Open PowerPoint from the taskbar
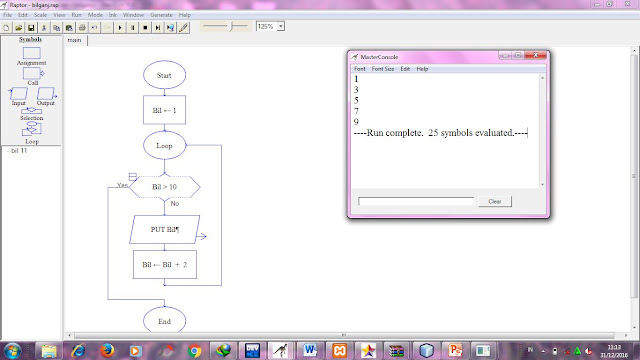640x360 pixels. pyautogui.click(x=455, y=351)
